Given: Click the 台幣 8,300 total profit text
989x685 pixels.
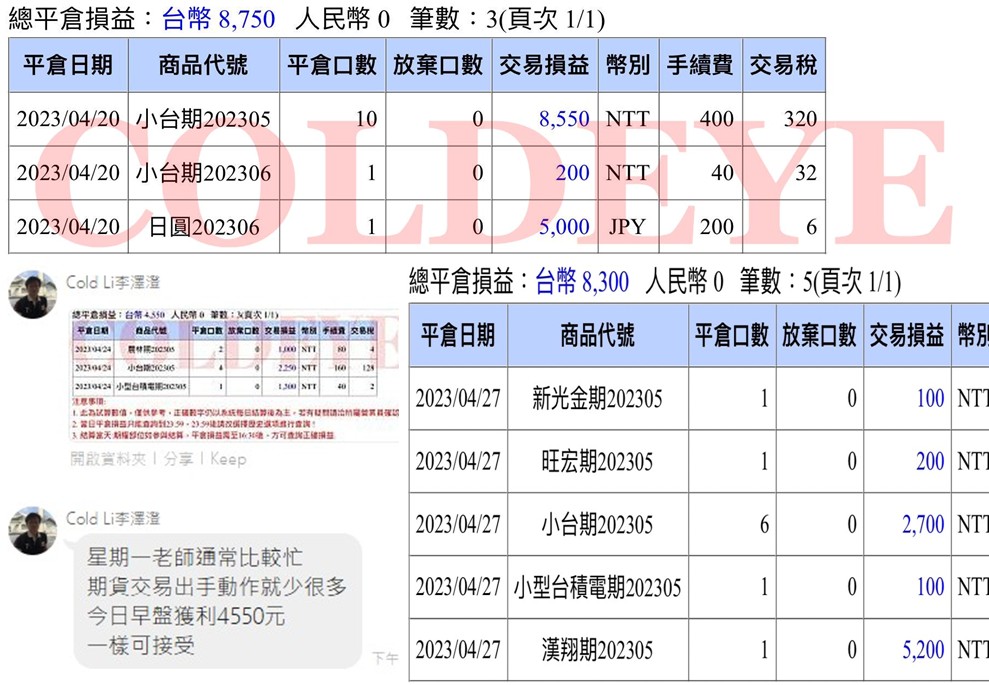Looking at the screenshot, I should [x=582, y=283].
